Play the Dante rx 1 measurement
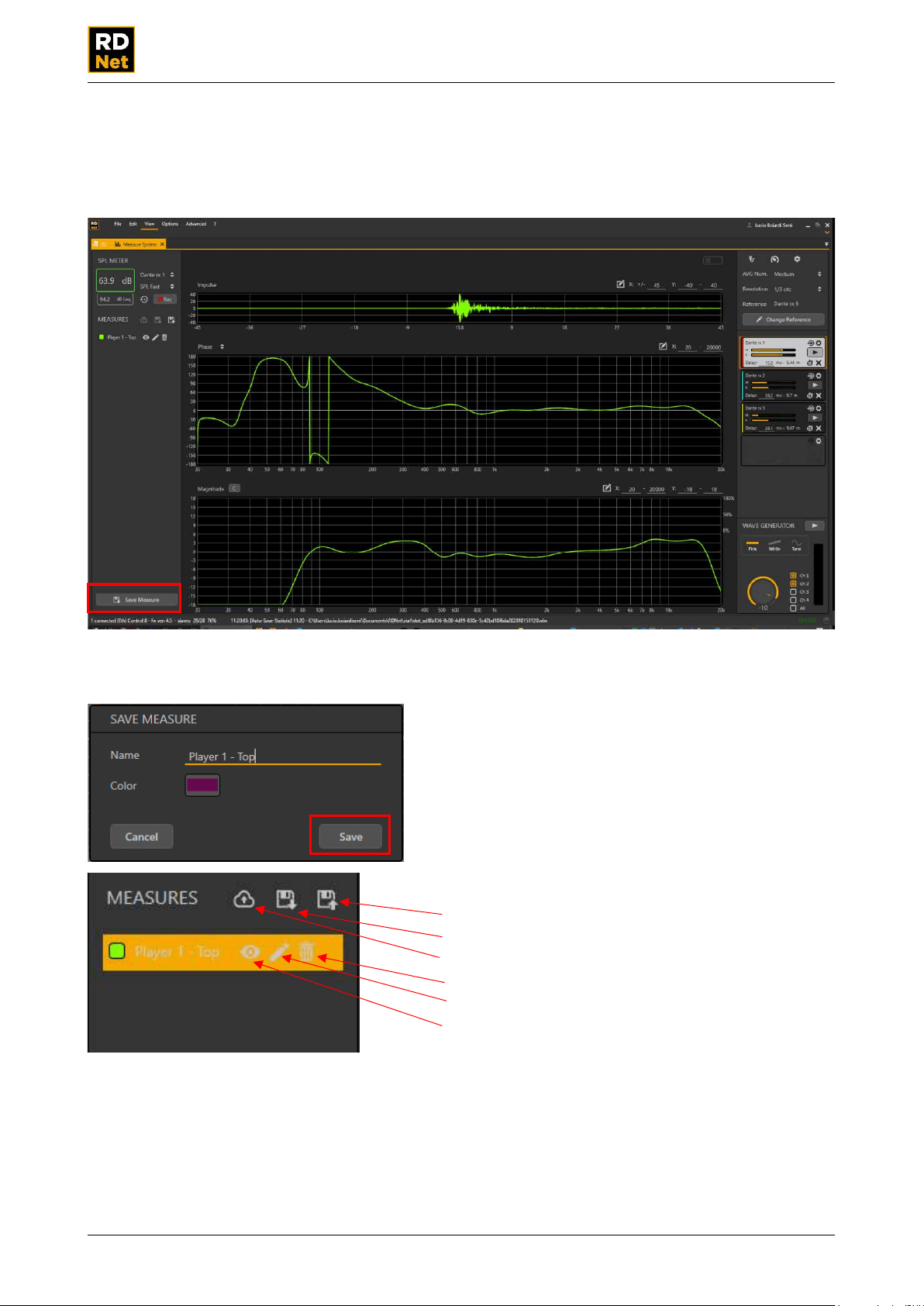The height and width of the screenshot is (1306, 924). click(814, 352)
